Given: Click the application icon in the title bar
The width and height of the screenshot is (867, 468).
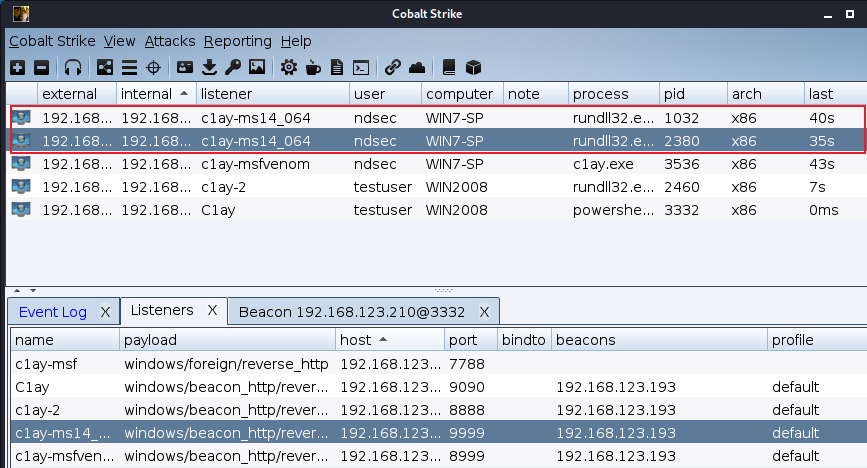Looking at the screenshot, I should 21,14.
